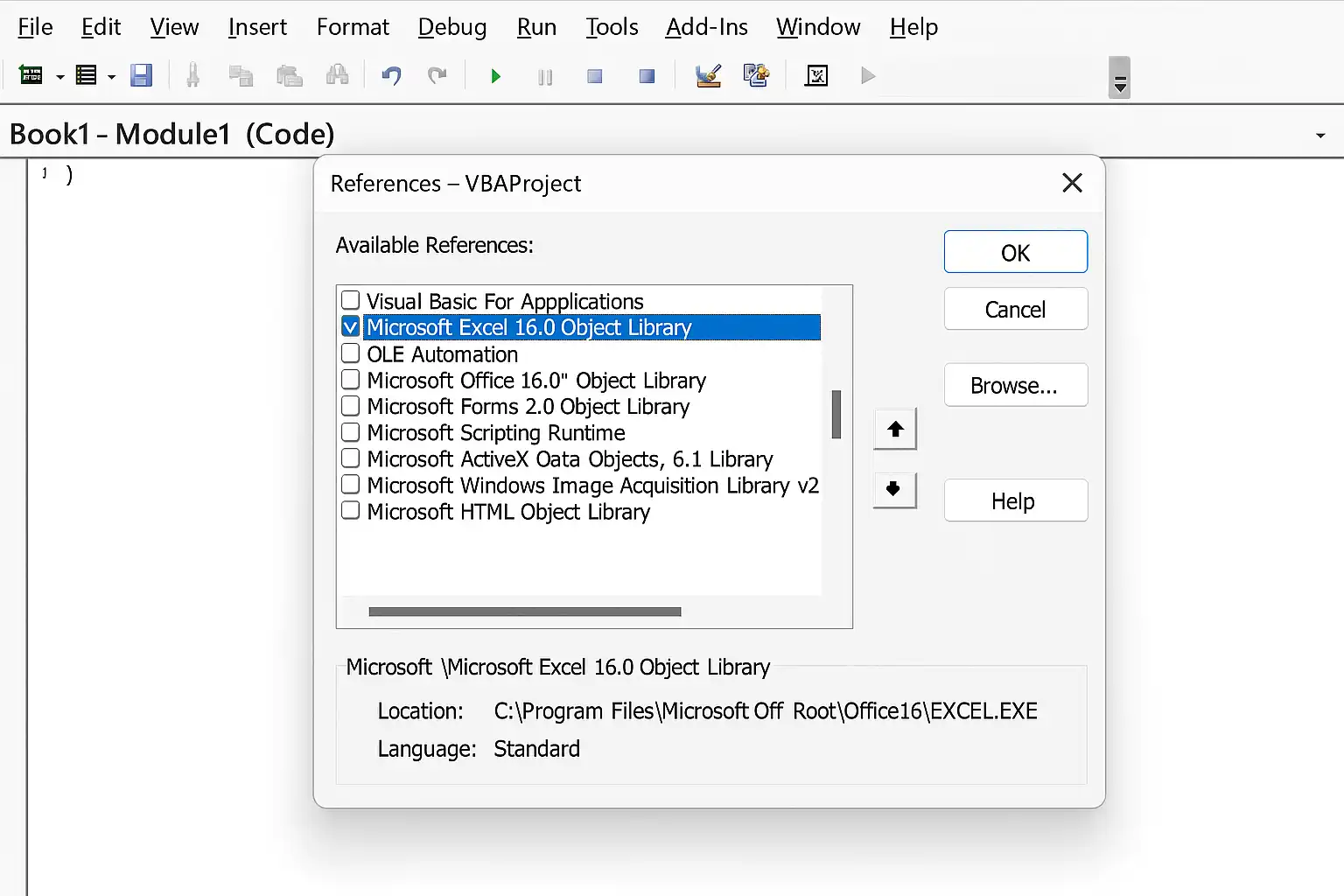Screen dimensions: 1344x896
Task: Click the EXCEL.EXE location path text
Action: click(x=766, y=710)
